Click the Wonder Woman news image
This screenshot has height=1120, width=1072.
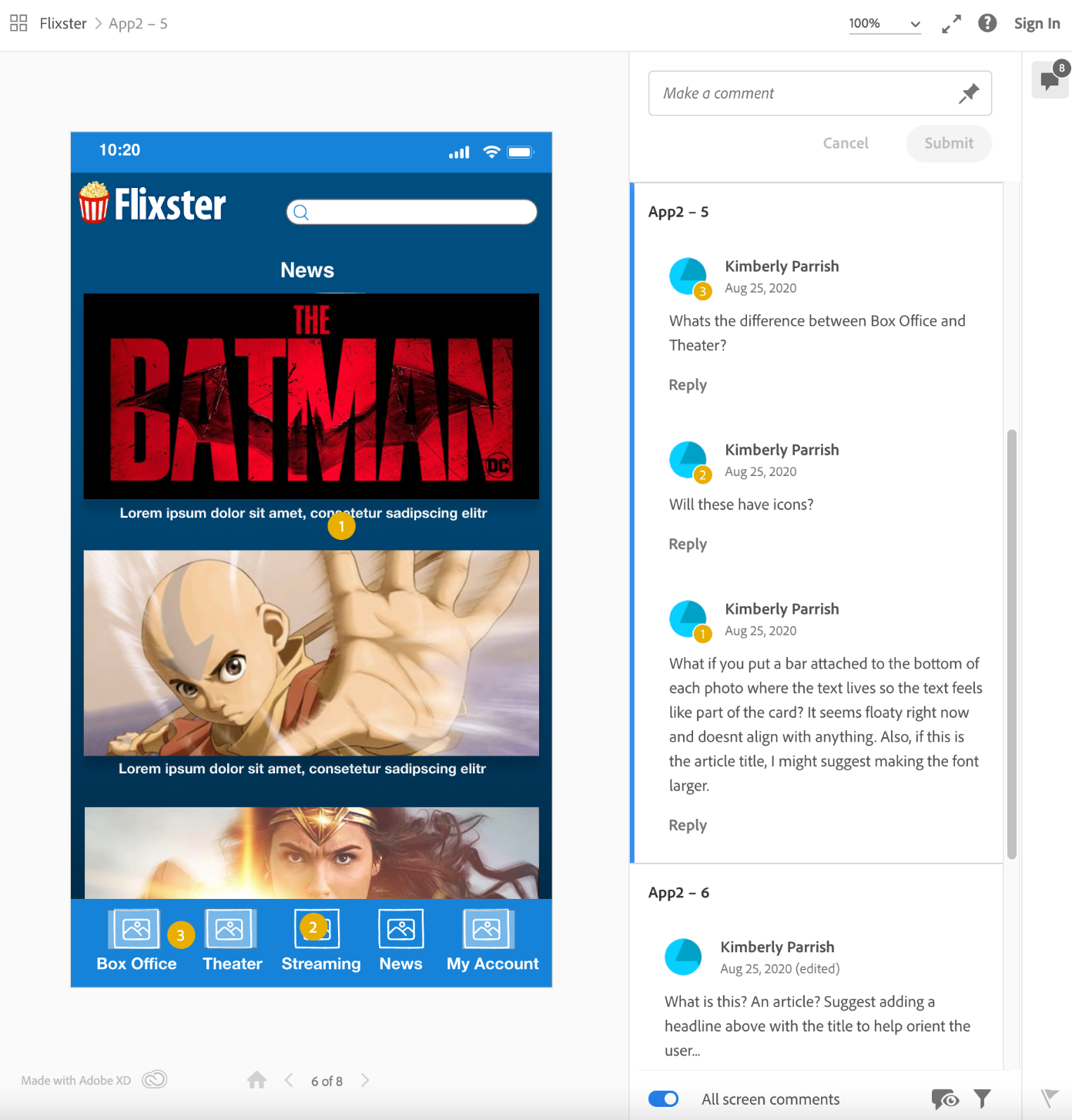tap(311, 853)
